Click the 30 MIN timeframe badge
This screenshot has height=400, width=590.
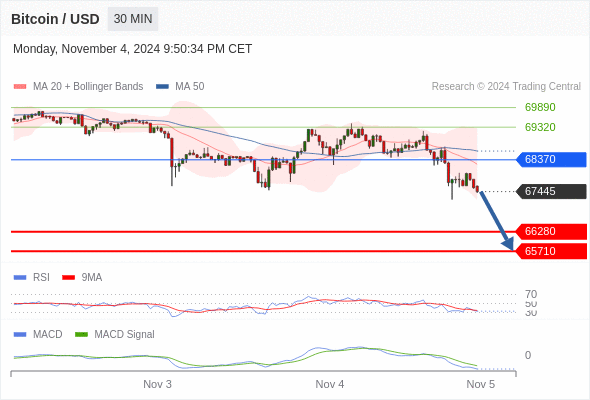pyautogui.click(x=133, y=19)
